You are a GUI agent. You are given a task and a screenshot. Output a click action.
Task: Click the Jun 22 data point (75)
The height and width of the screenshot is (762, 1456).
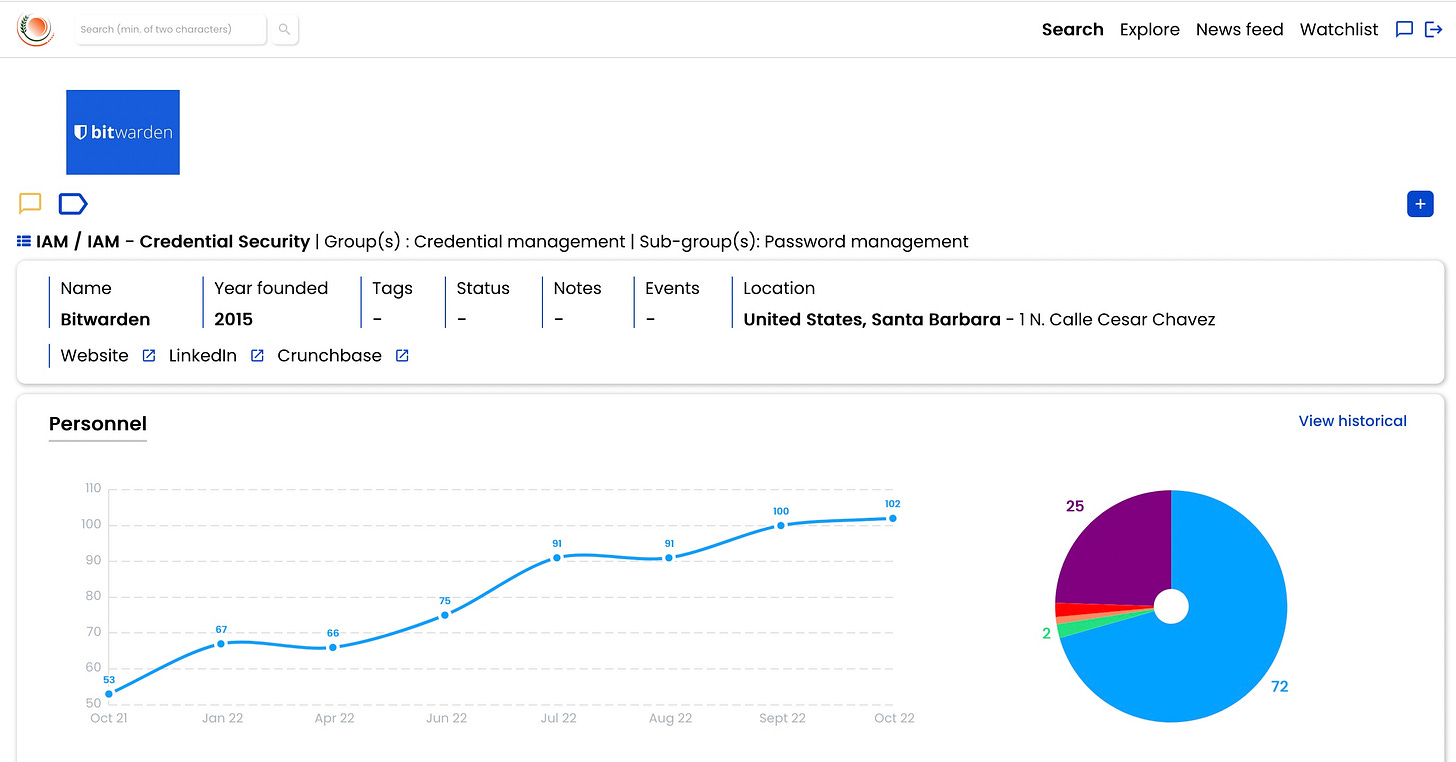(445, 615)
